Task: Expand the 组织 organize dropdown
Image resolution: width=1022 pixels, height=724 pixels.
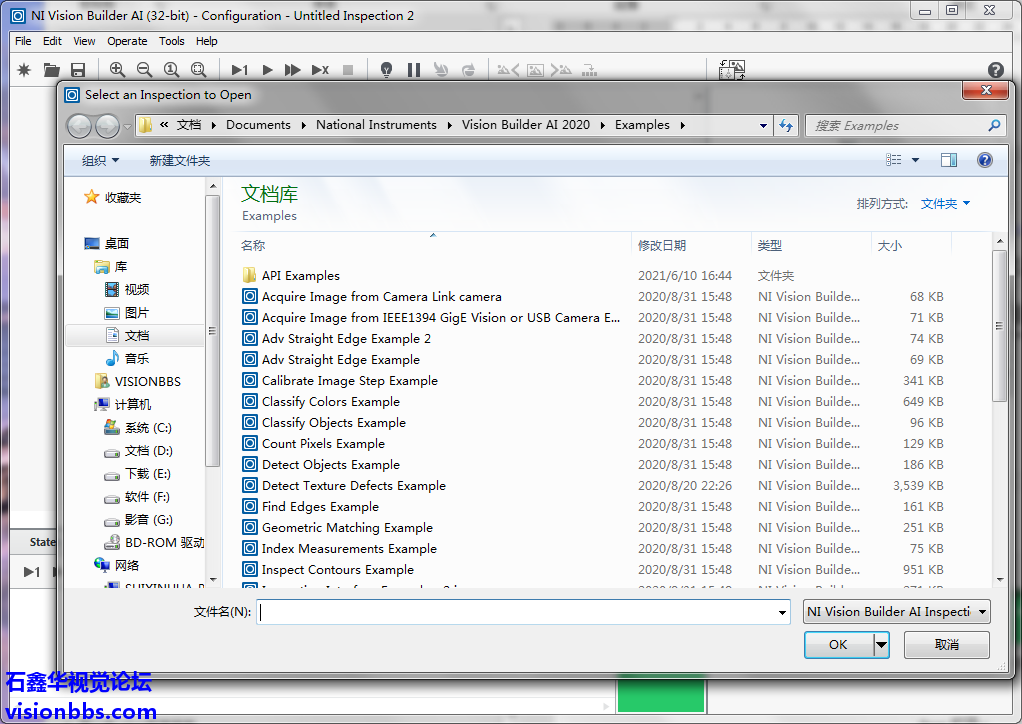Action: click(100, 161)
